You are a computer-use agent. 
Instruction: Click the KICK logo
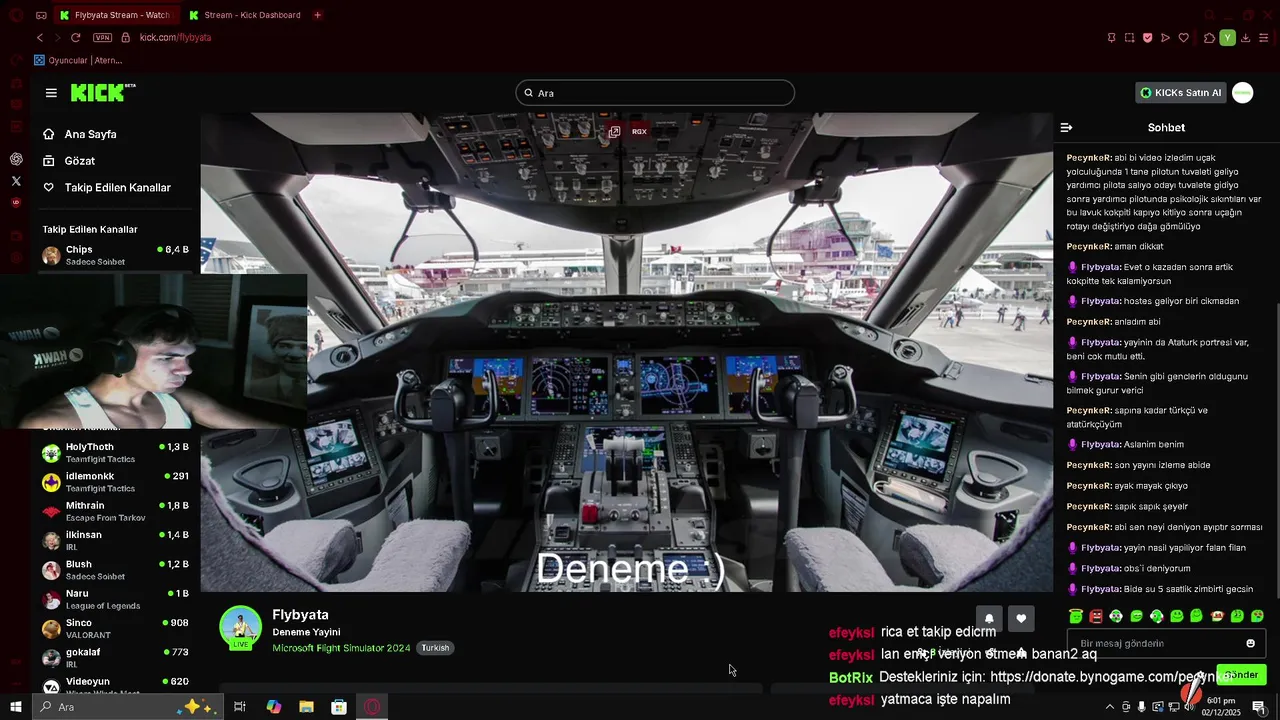(102, 93)
